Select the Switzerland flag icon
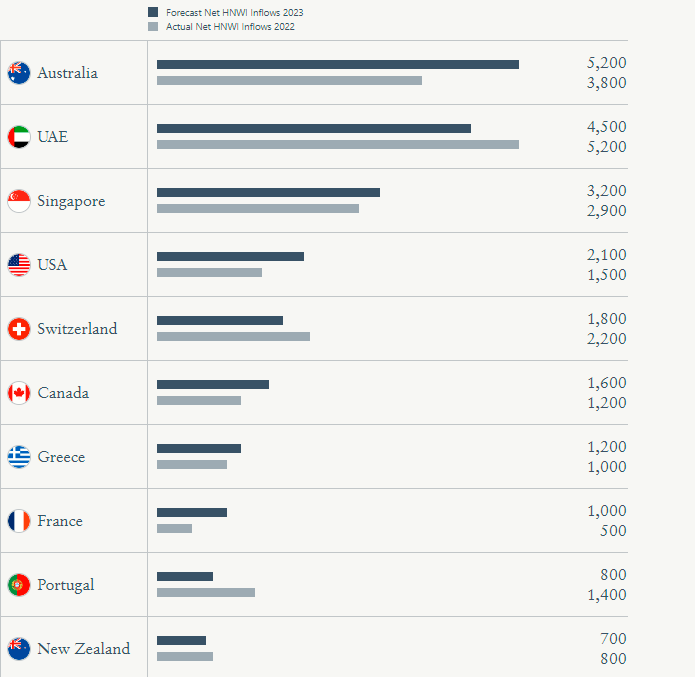This screenshot has height=677, width=695. 19,329
